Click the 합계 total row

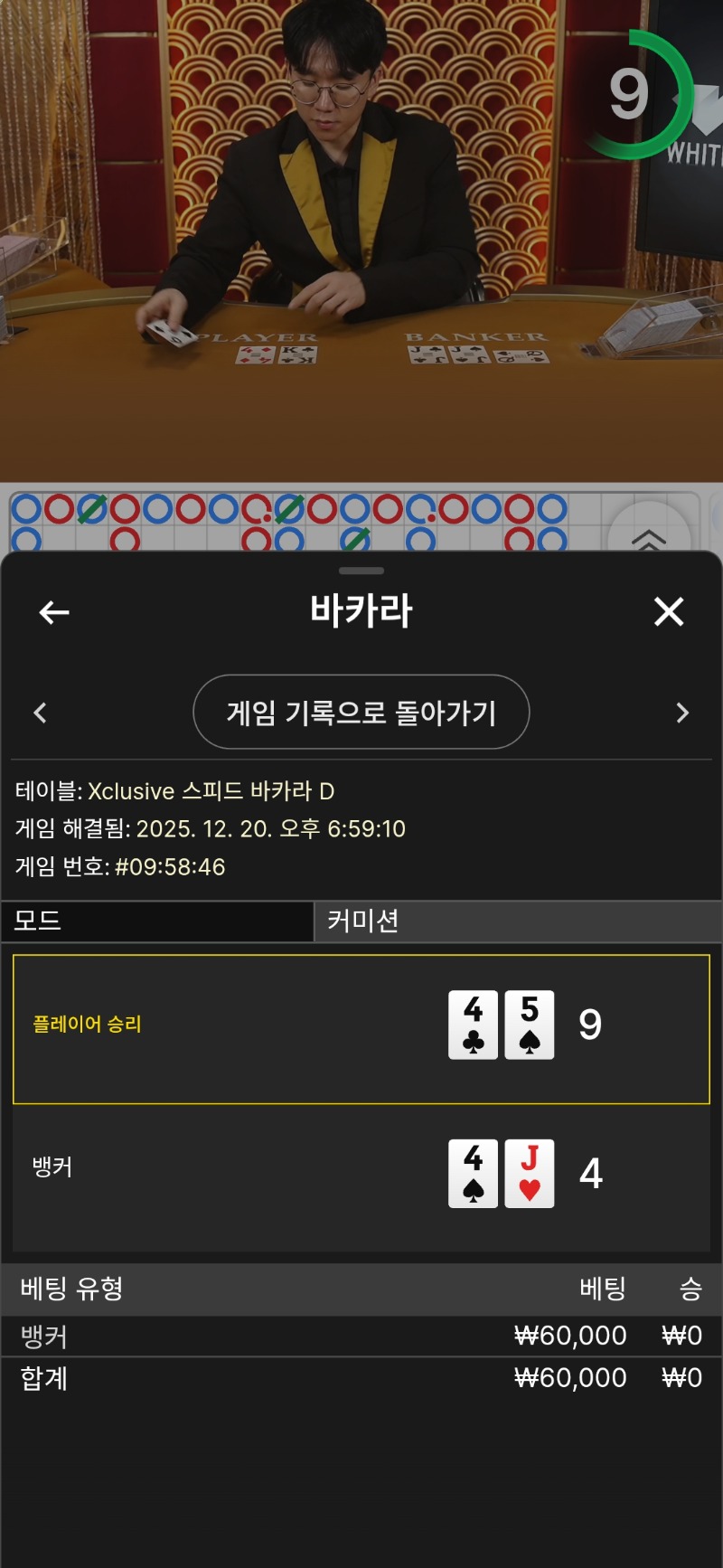coord(361,1378)
